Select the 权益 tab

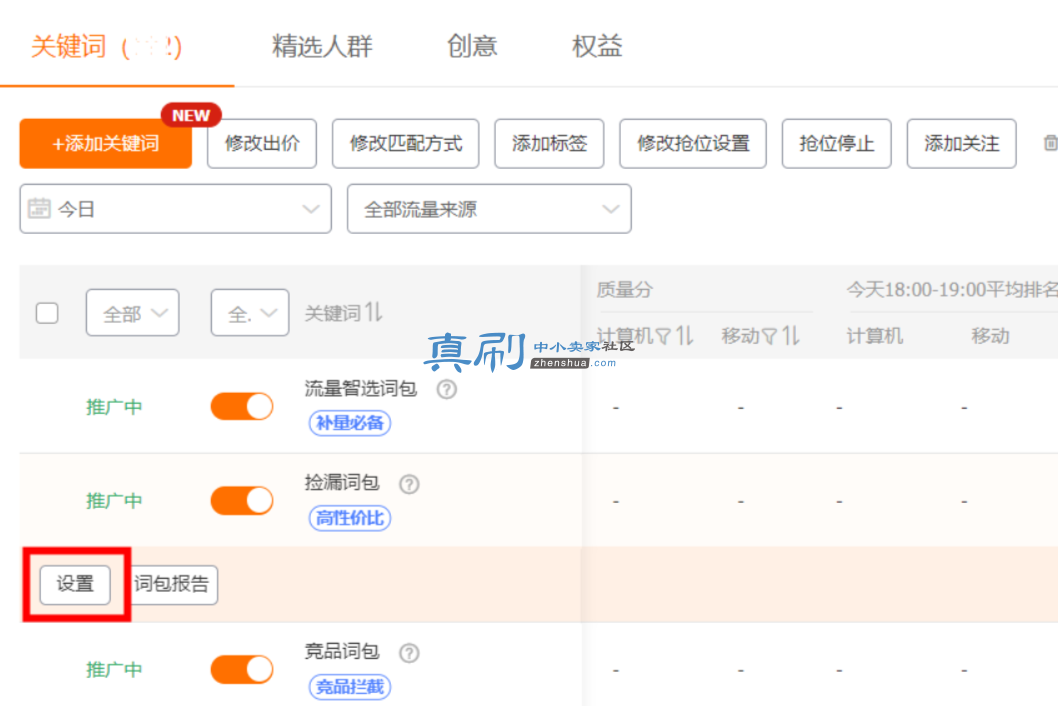pyautogui.click(x=597, y=47)
